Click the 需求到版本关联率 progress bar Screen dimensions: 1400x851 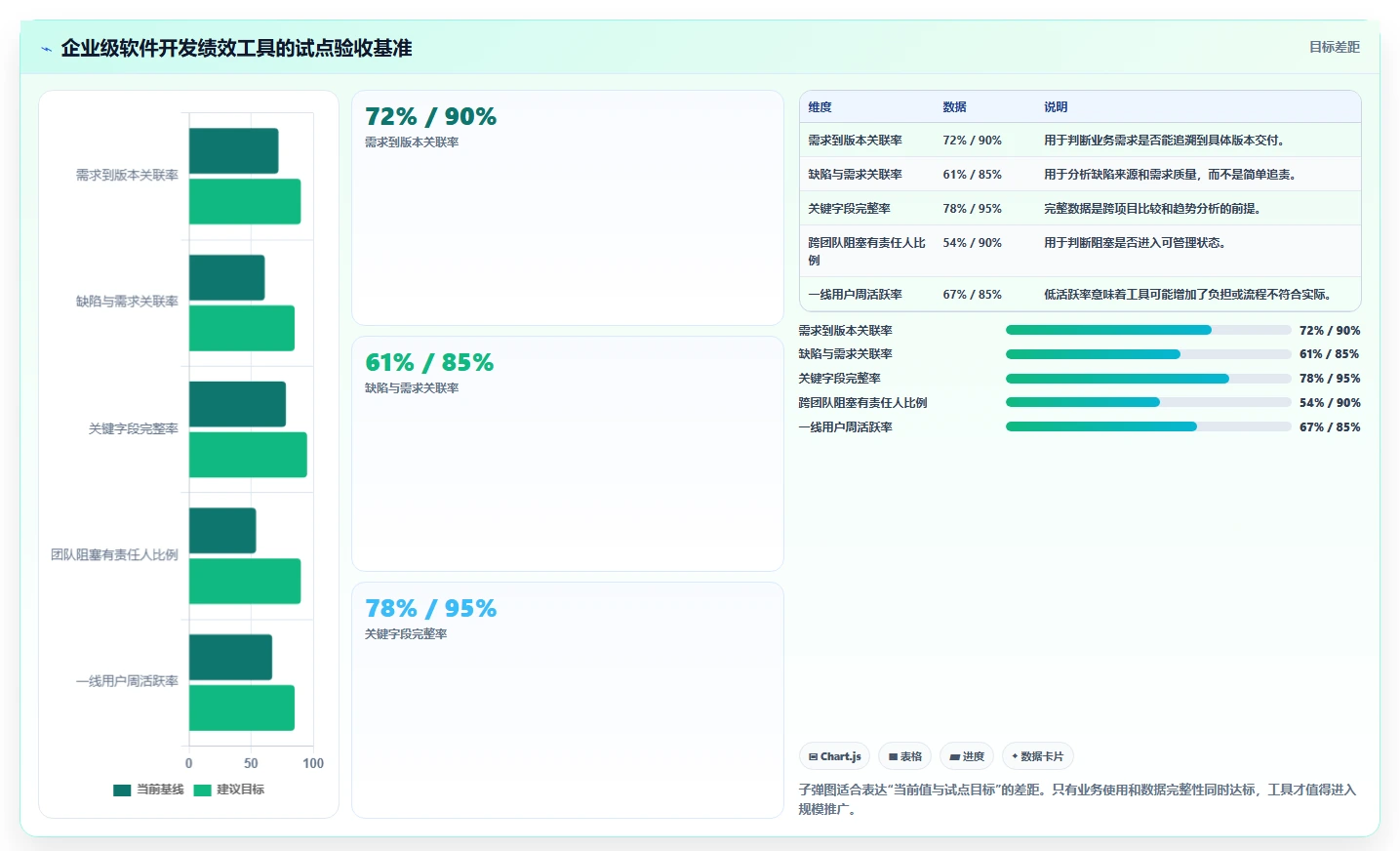click(1148, 330)
